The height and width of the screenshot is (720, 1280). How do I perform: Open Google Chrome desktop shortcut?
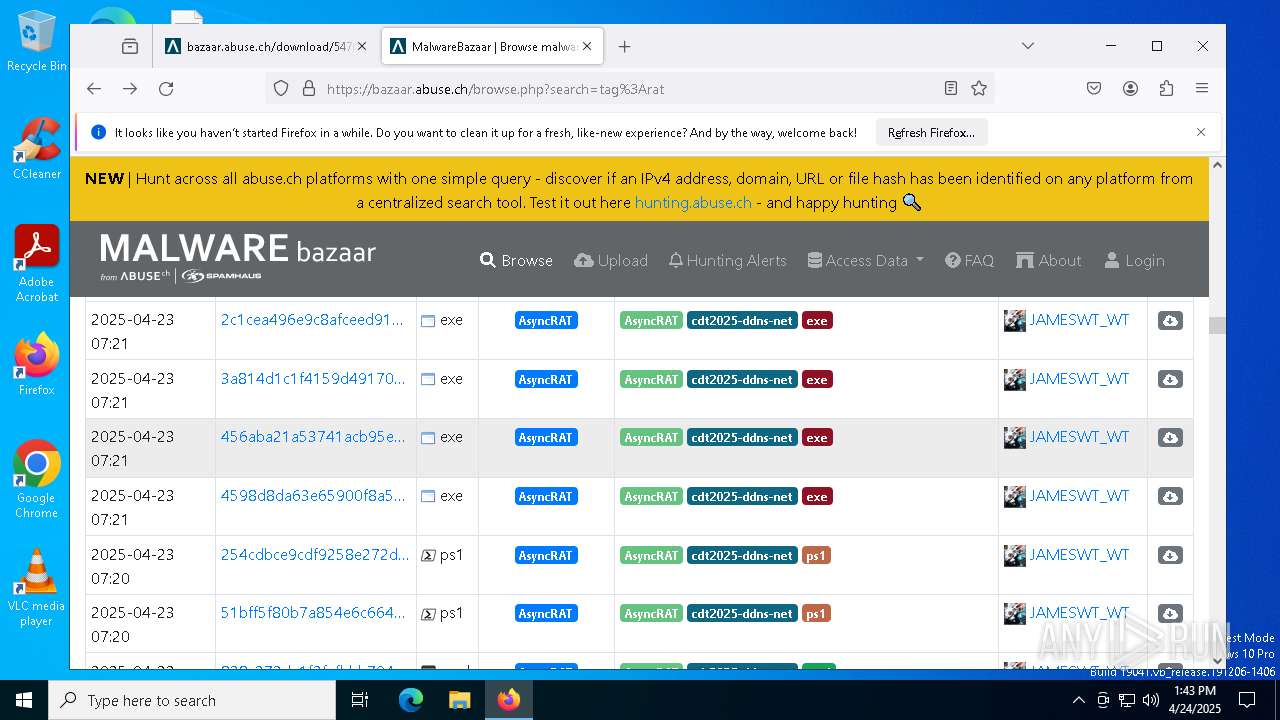37,480
